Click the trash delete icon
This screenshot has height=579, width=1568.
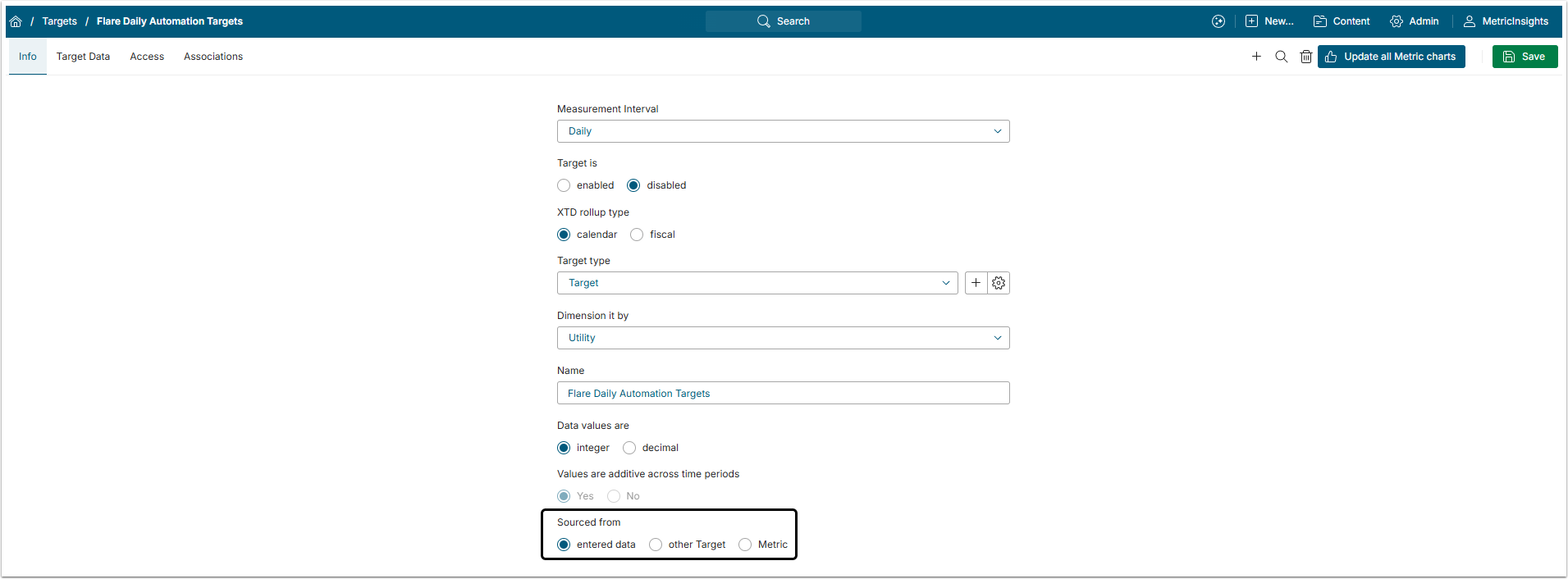point(1305,57)
